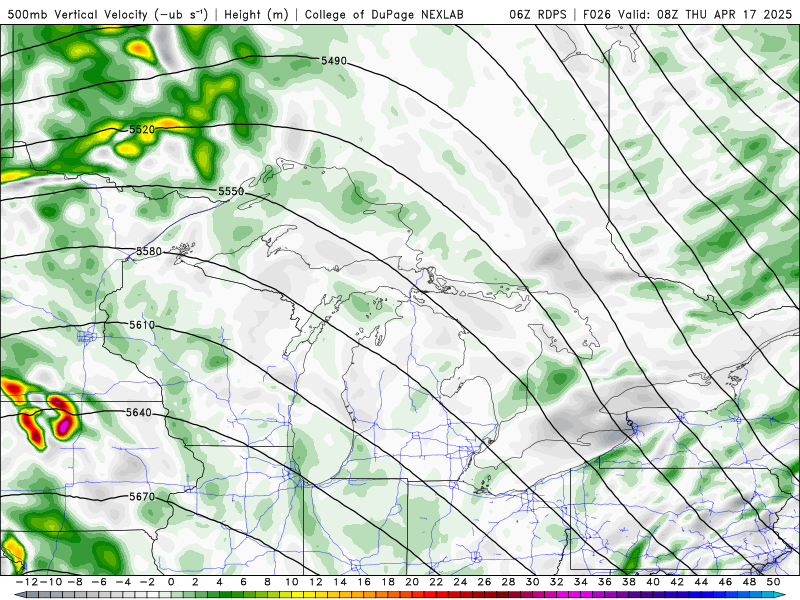Click the 28 value on the color scale
The height and width of the screenshot is (600, 800).
pos(508,582)
